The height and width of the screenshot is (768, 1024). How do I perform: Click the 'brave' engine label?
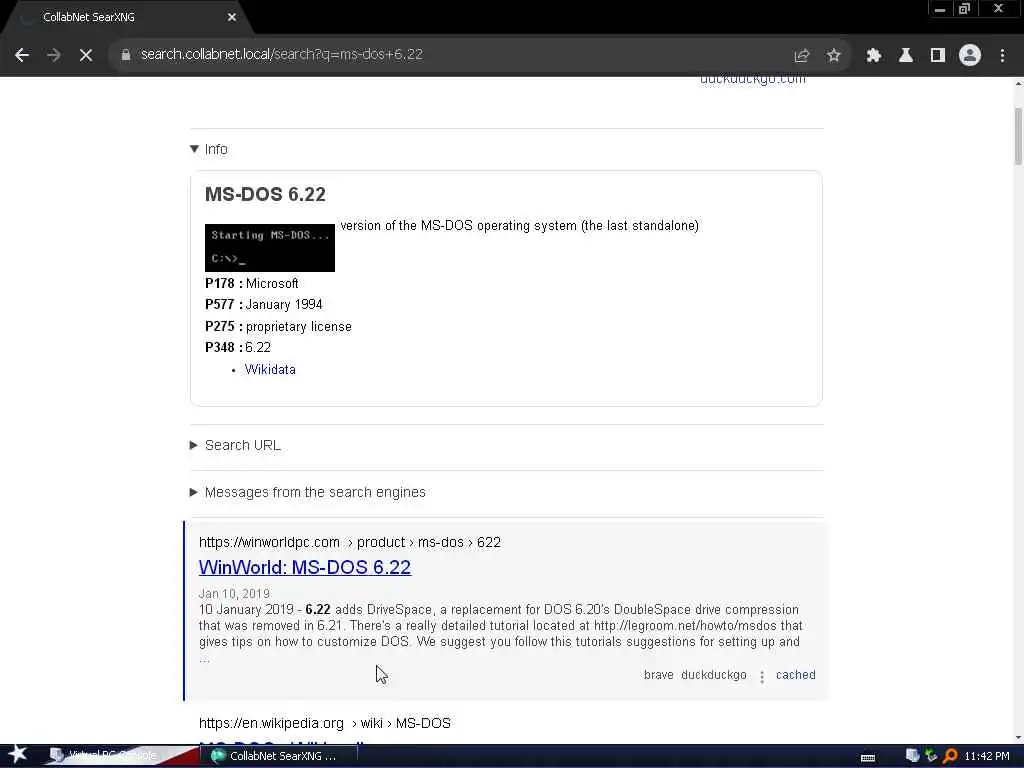[658, 675]
